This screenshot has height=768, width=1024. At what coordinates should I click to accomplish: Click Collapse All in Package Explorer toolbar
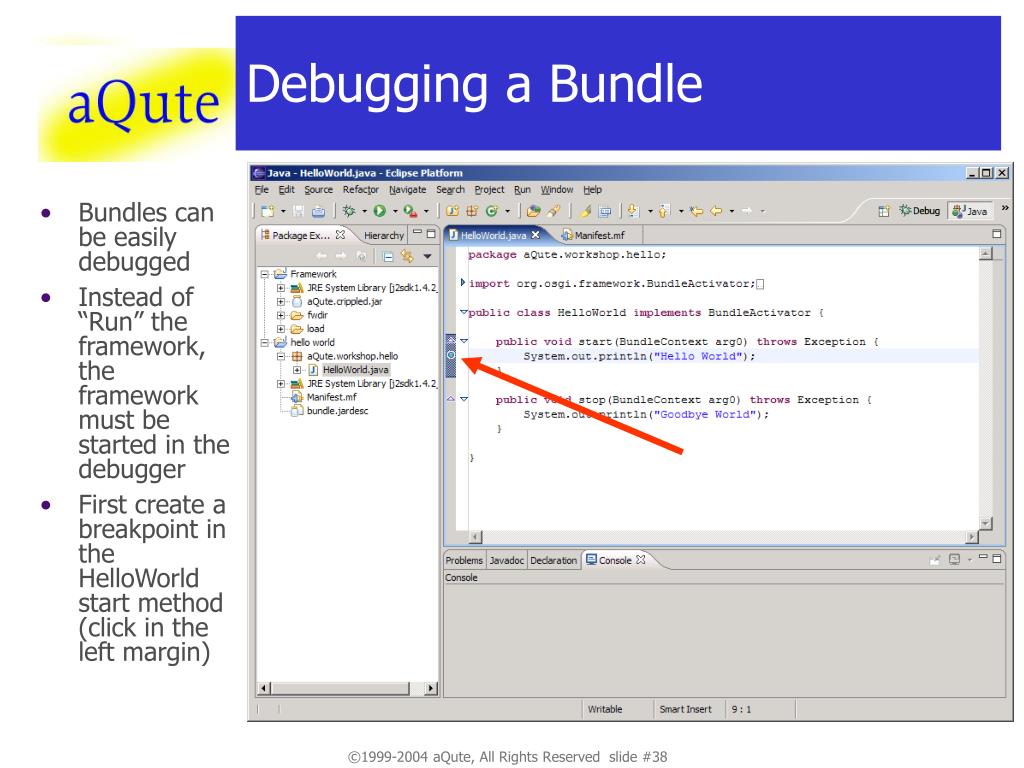[388, 256]
